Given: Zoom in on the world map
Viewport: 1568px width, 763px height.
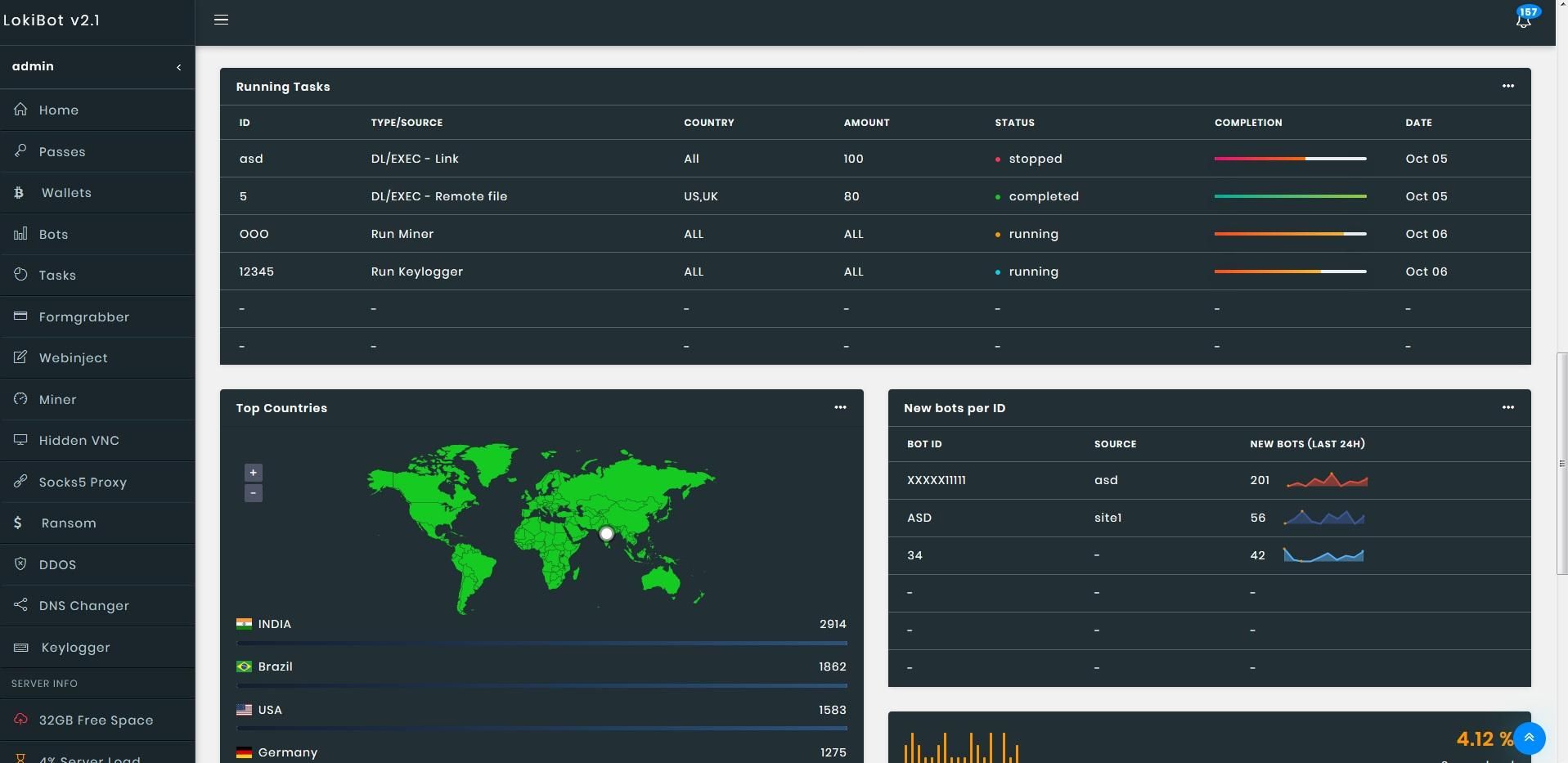Looking at the screenshot, I should tap(254, 473).
